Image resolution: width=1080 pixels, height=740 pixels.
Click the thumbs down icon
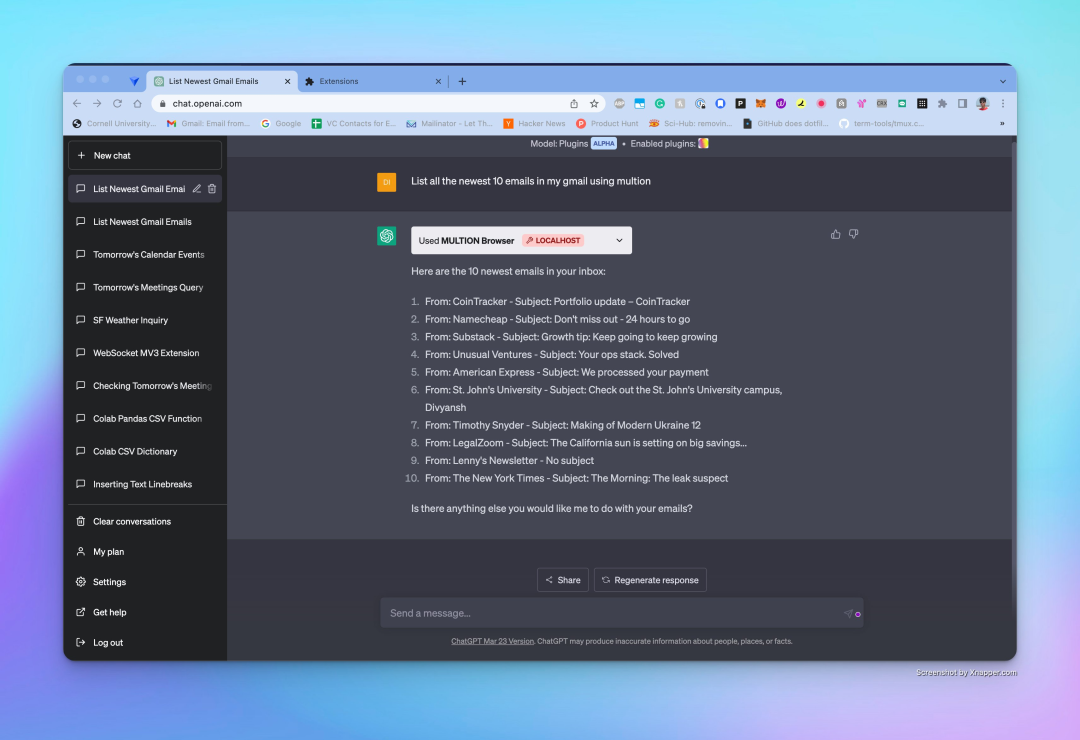pos(854,234)
